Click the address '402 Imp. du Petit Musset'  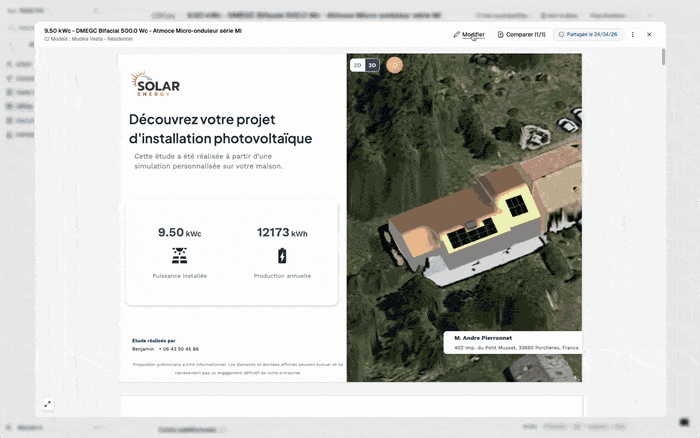pos(485,347)
